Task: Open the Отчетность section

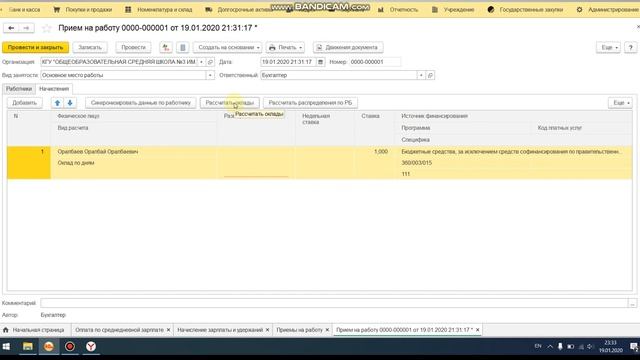Action: [x=398, y=9]
